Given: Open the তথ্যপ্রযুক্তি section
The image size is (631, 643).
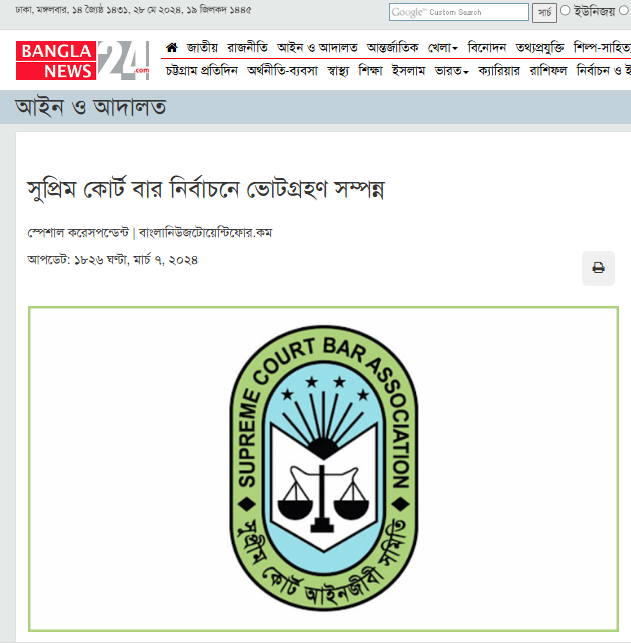Looking at the screenshot, I should (540, 48).
